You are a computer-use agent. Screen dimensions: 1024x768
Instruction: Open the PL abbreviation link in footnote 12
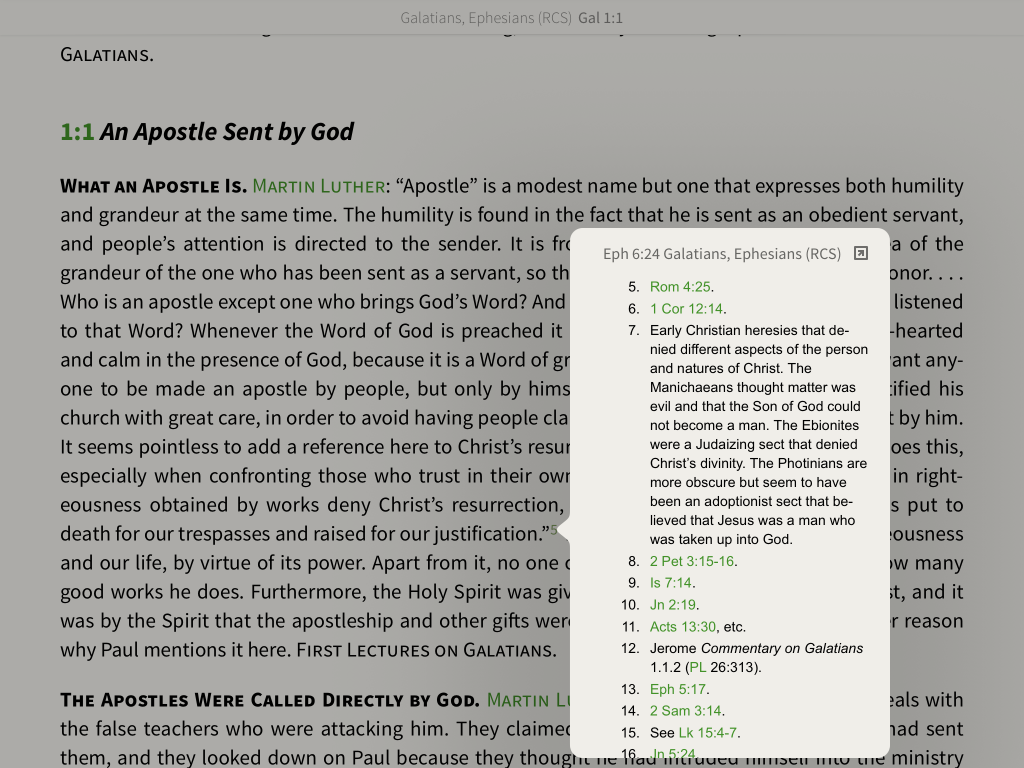(x=697, y=667)
